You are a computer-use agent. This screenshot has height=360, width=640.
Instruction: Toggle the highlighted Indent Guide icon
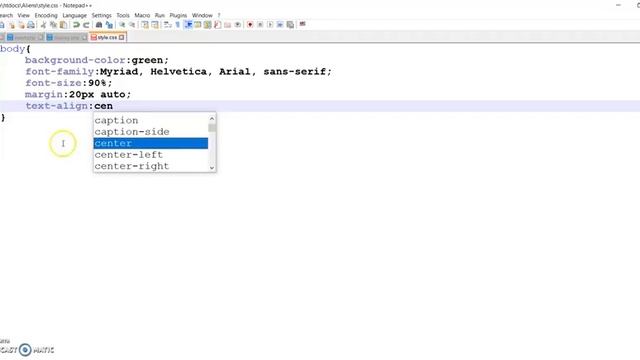point(188,25)
